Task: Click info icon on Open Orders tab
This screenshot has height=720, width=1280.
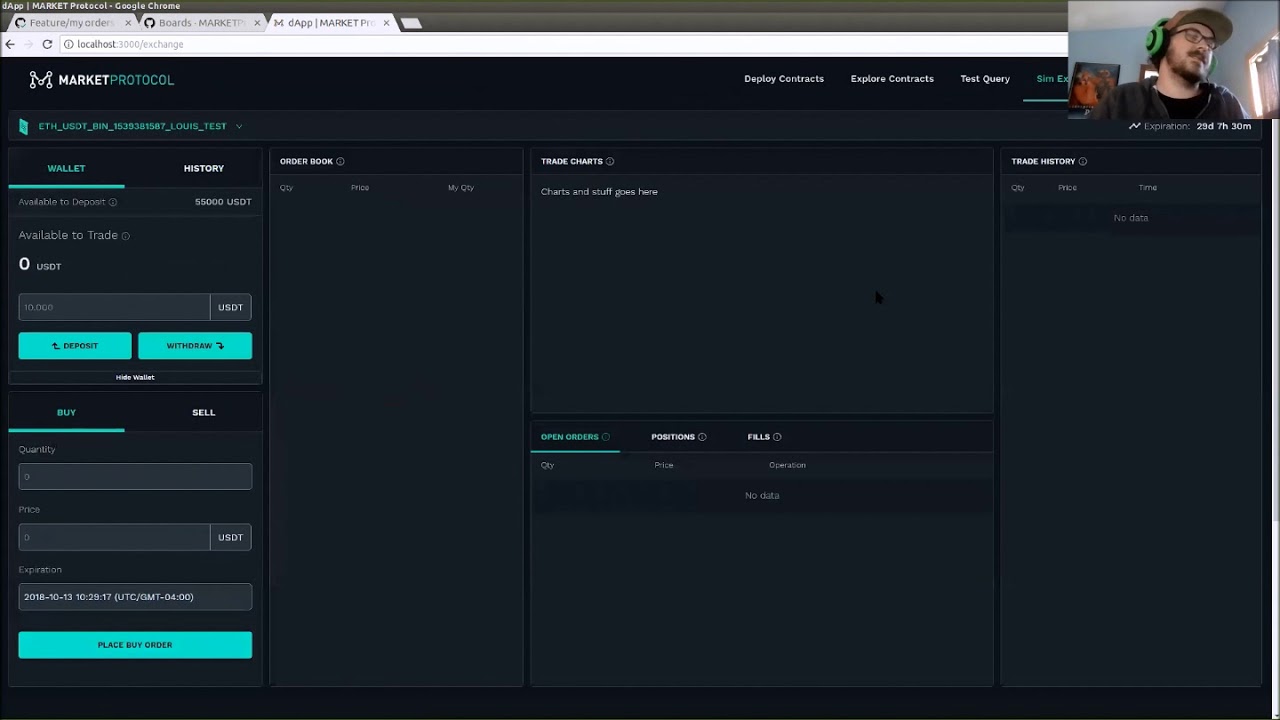Action: (606, 437)
